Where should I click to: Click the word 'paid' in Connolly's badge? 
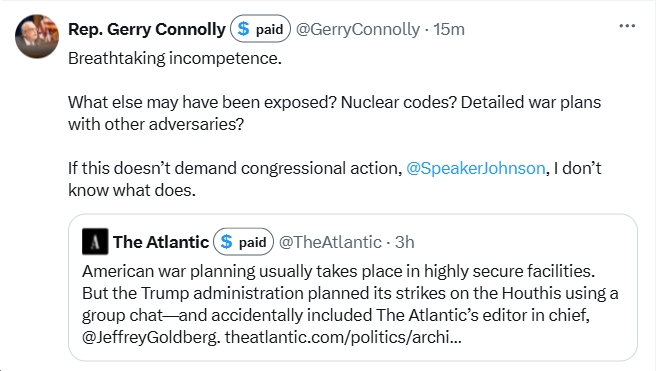click(x=269, y=29)
